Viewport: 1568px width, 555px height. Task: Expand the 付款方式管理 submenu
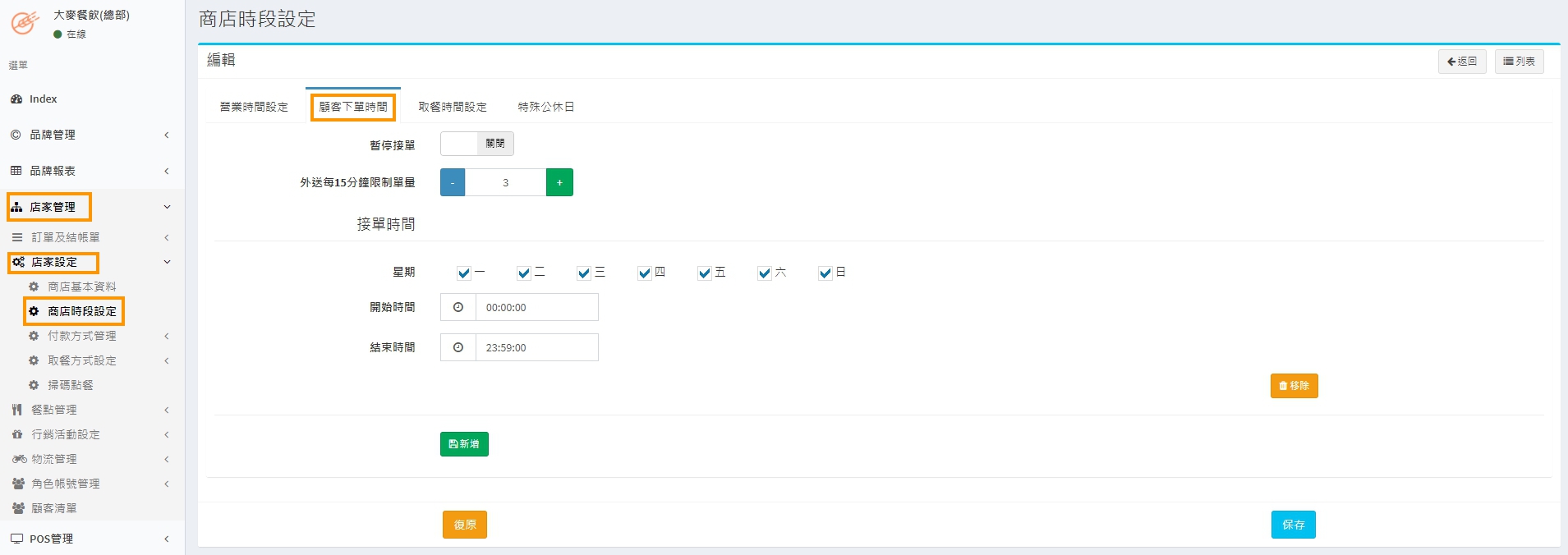coord(166,336)
